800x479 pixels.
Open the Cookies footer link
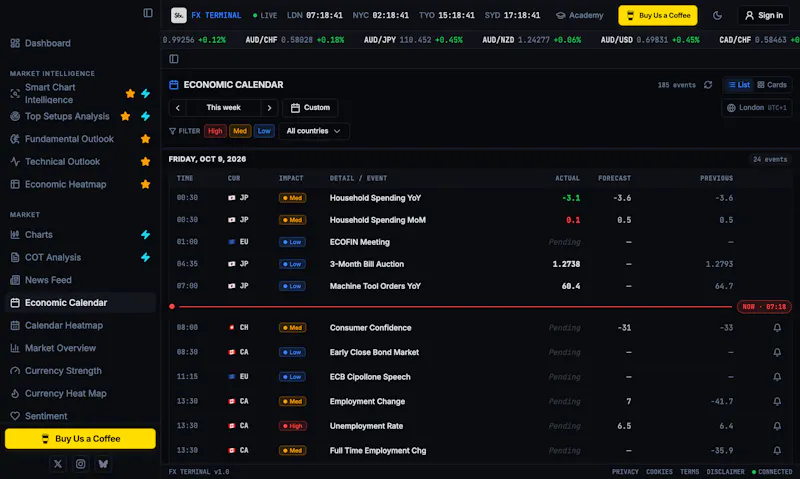(659, 472)
